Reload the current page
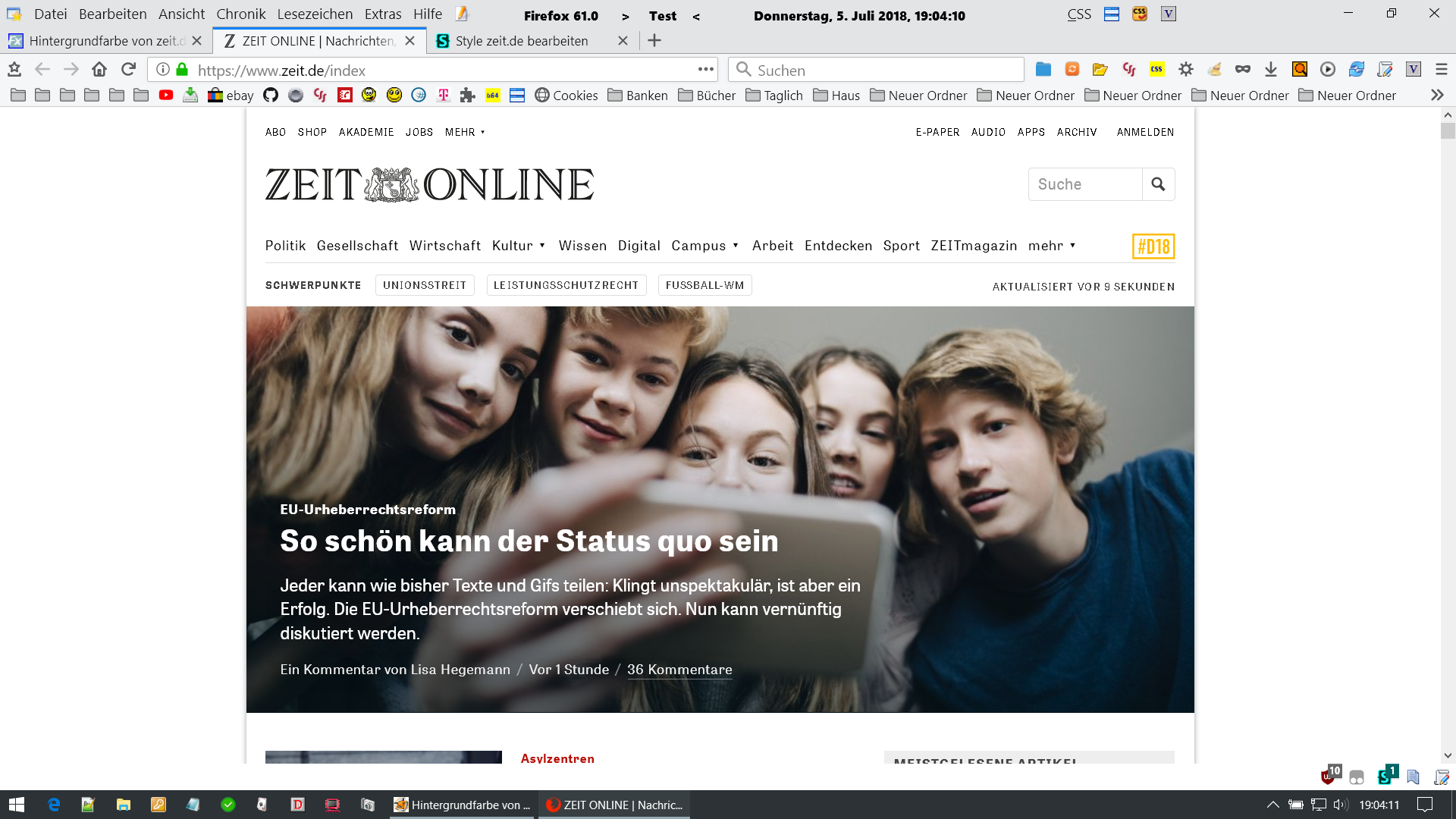 pos(128,70)
